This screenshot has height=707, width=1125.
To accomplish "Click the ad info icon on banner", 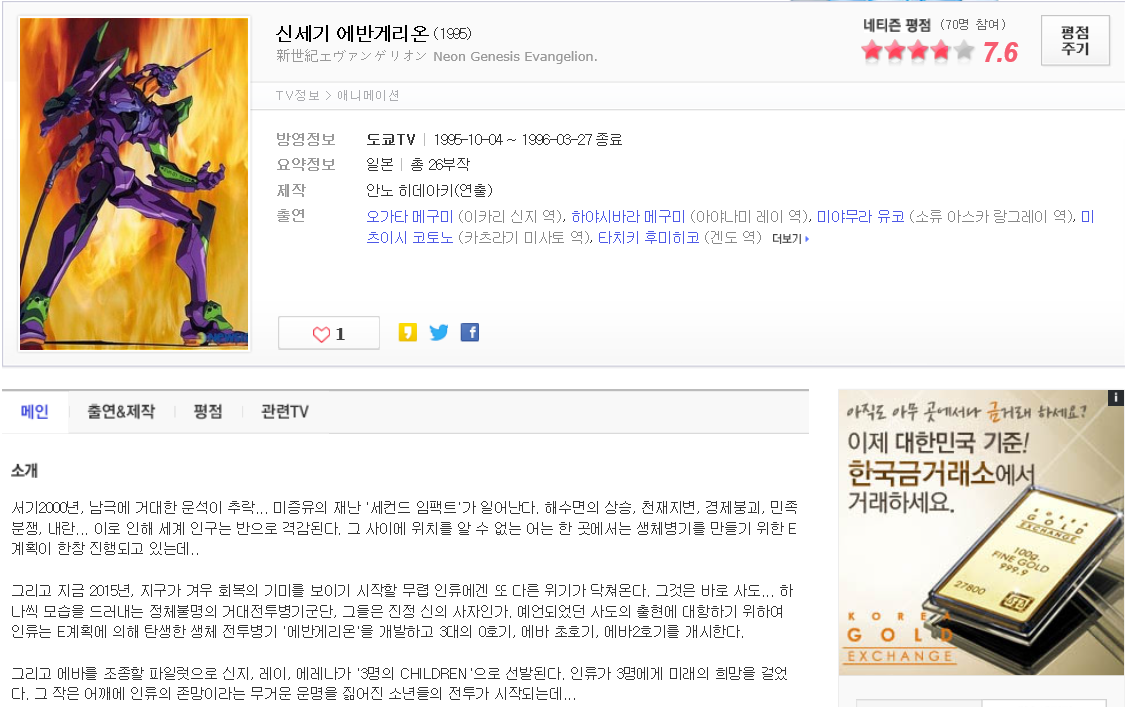I will point(1116,398).
